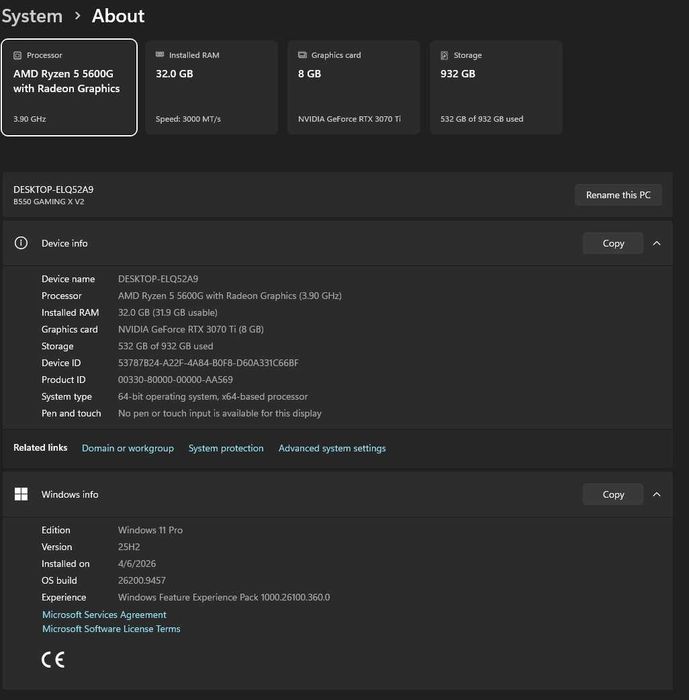Click the Installed RAM card memory icon
The image size is (689, 700).
[160, 54]
